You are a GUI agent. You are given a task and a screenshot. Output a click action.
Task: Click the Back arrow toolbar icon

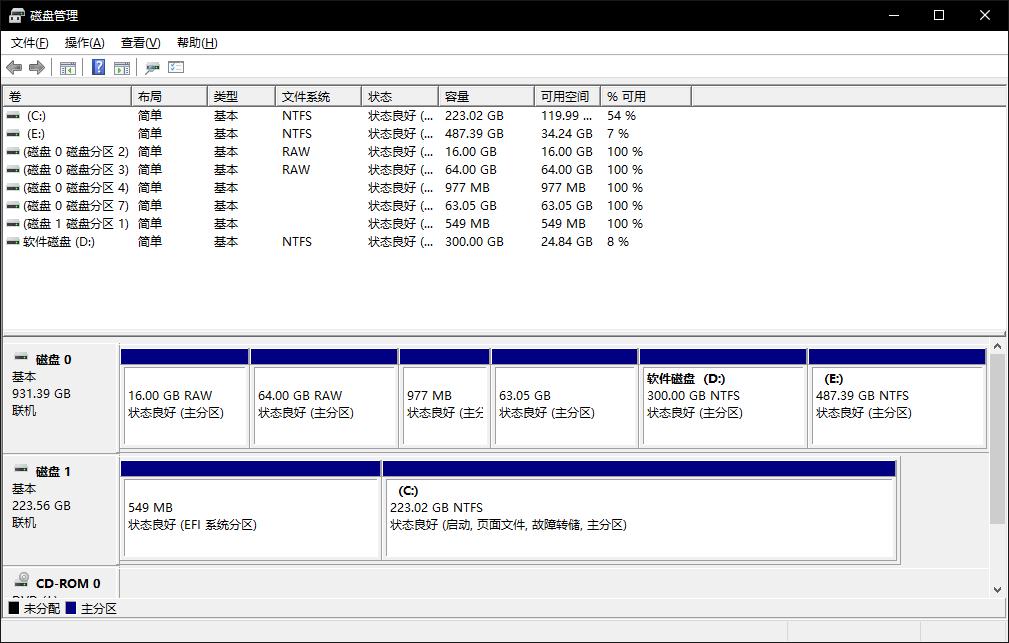click(14, 68)
